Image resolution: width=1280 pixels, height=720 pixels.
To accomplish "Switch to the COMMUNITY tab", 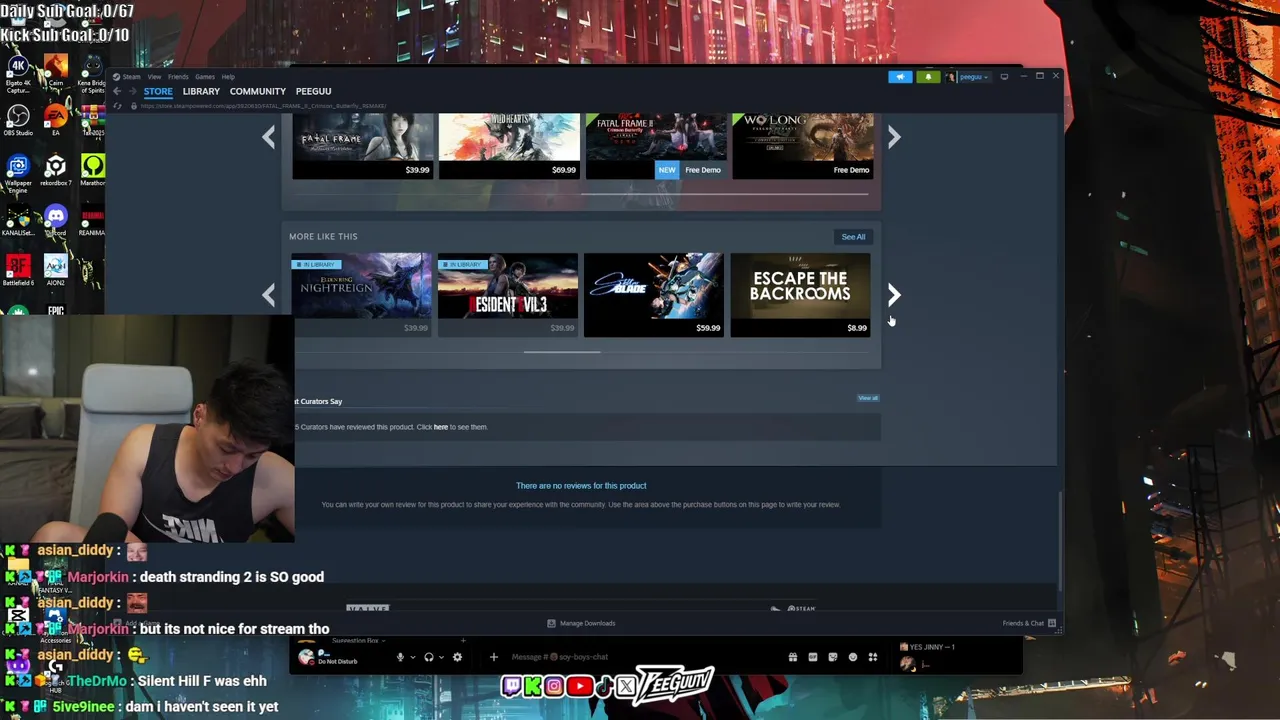I will [257, 91].
